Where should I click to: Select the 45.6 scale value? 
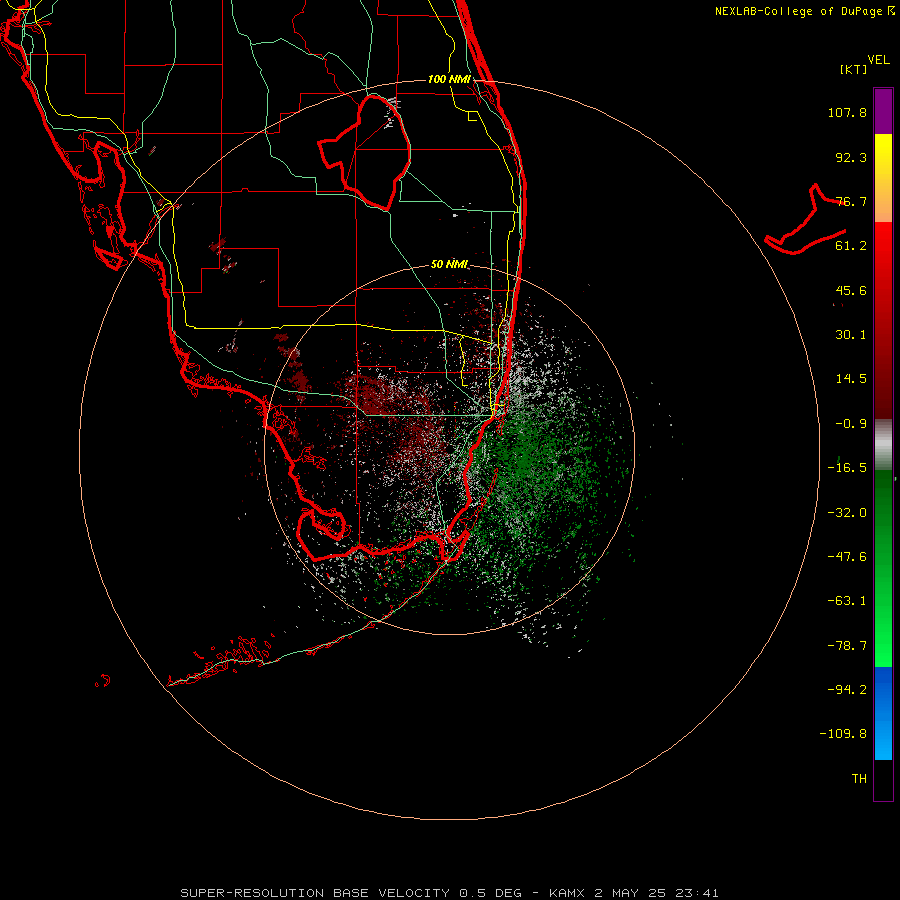[851, 290]
